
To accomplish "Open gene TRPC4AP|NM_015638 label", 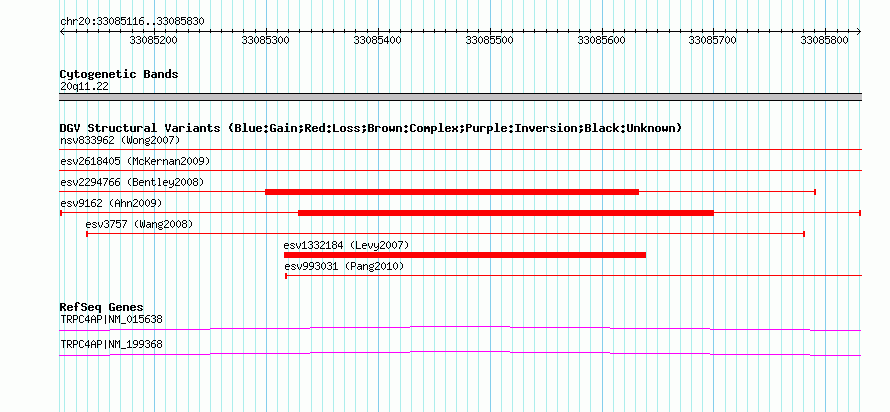I will [111, 319].
